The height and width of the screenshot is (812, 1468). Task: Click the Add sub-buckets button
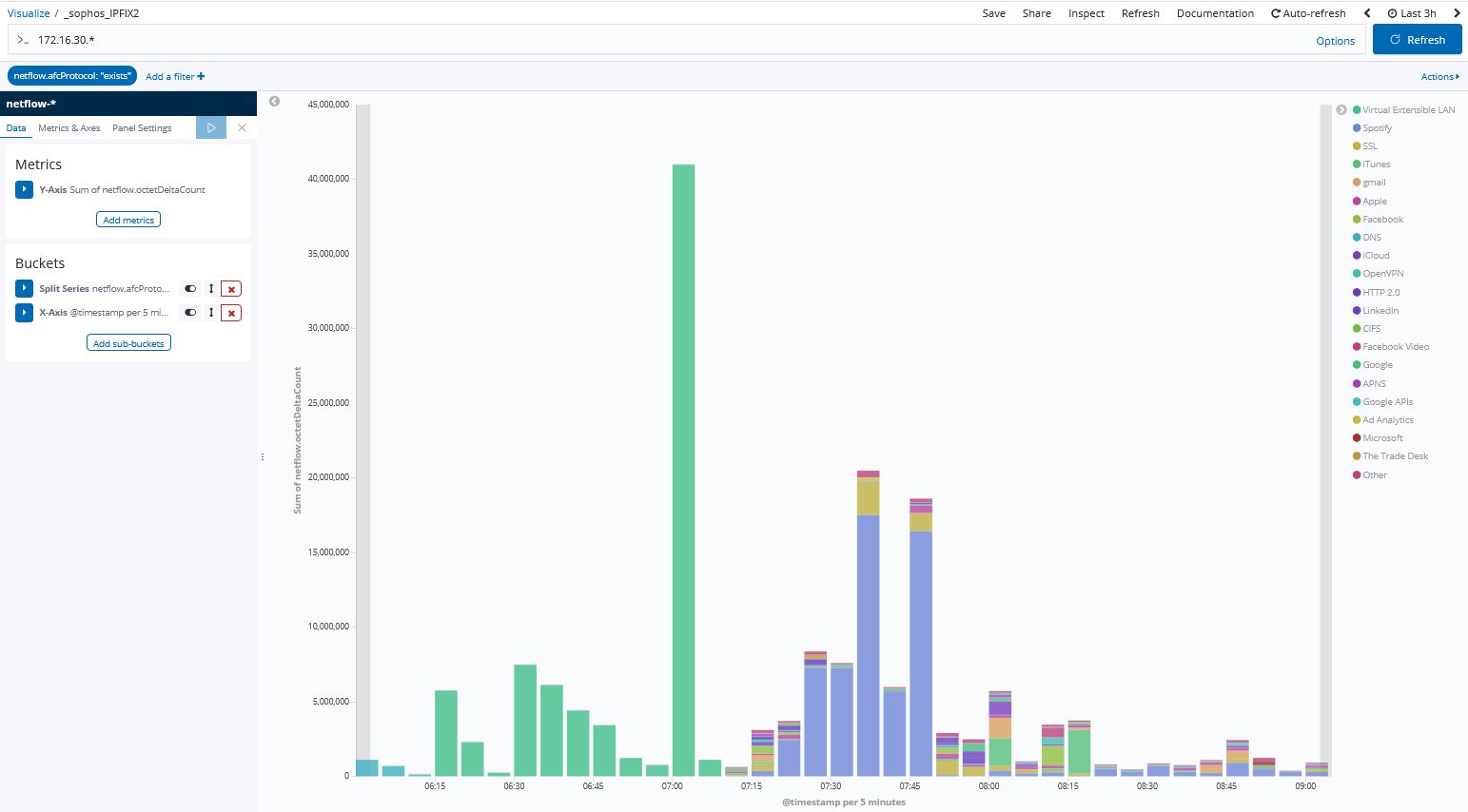pyautogui.click(x=128, y=343)
